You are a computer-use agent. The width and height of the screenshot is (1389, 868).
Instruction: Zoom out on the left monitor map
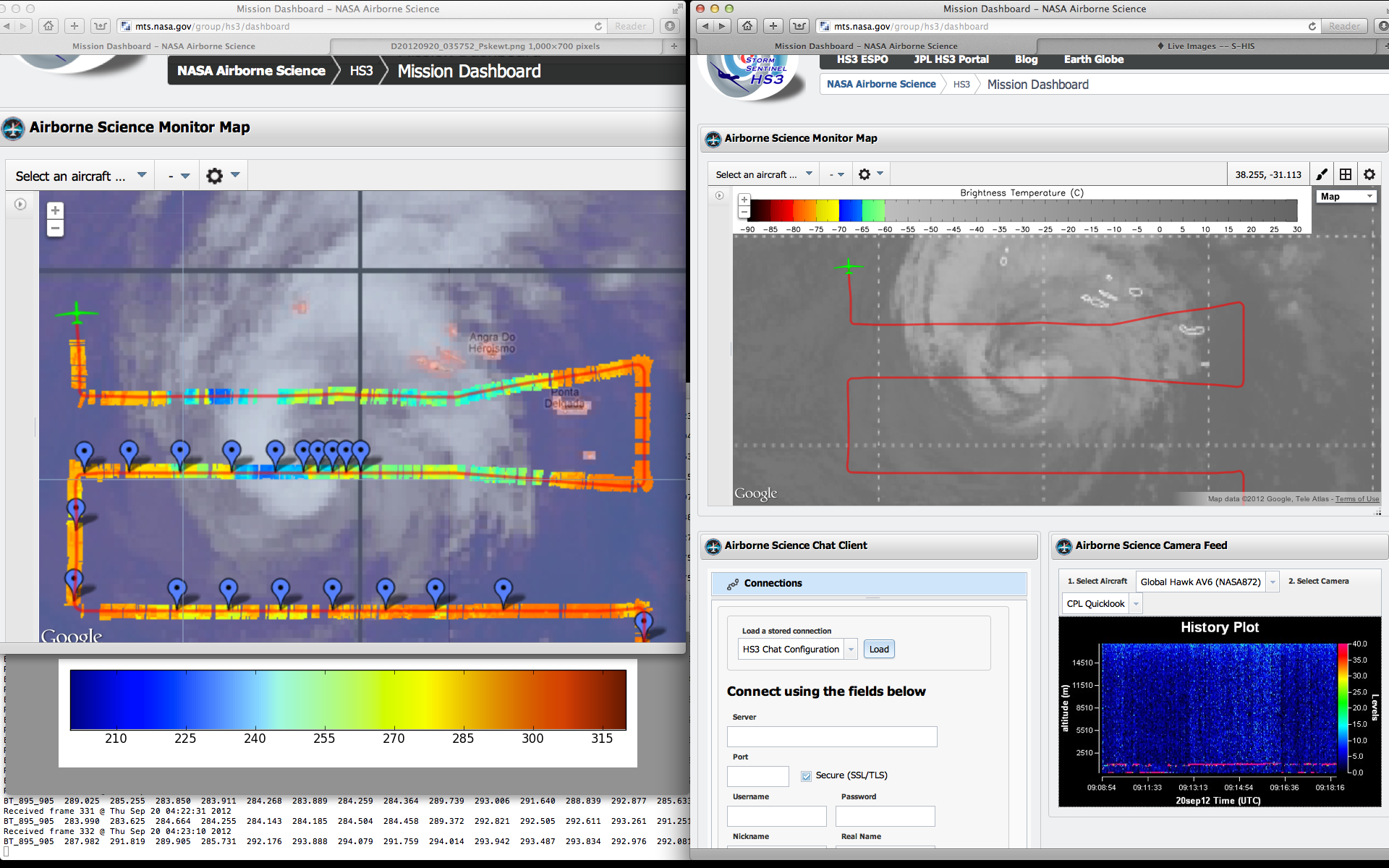55,229
